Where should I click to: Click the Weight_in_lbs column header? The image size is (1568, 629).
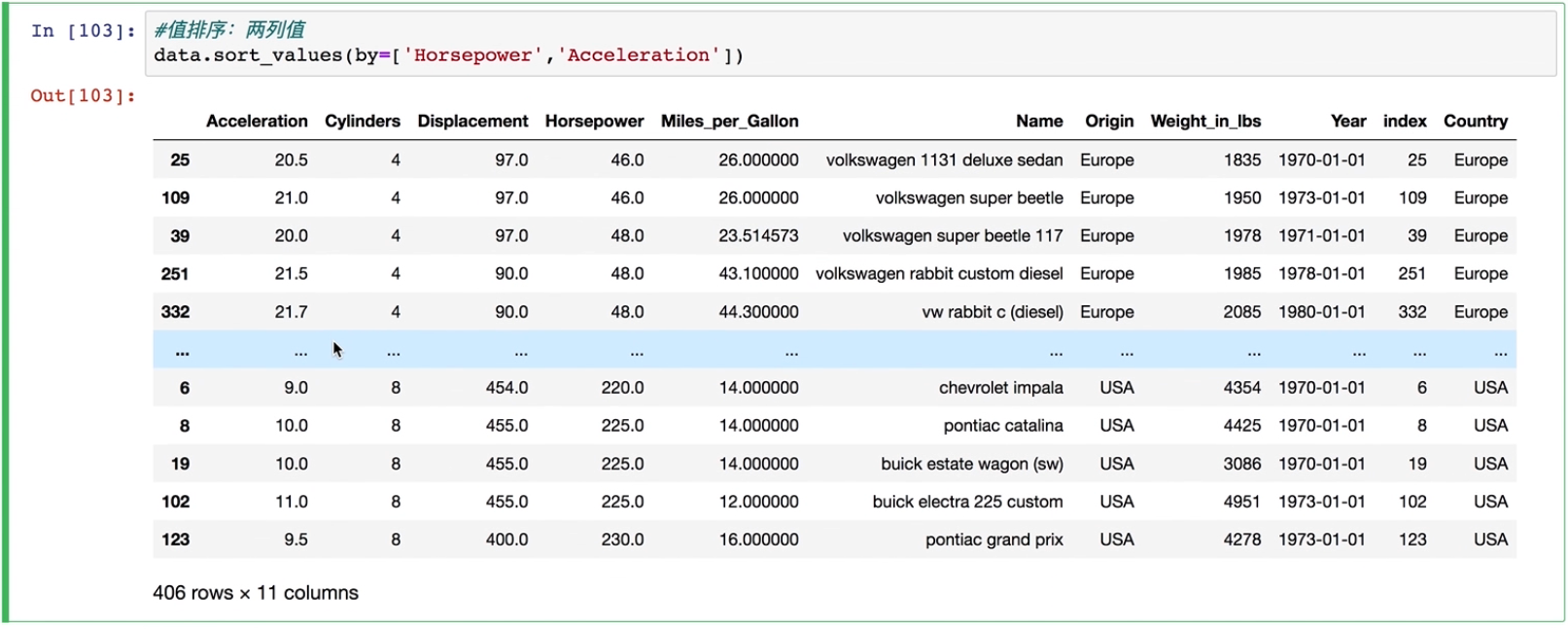tap(1205, 122)
